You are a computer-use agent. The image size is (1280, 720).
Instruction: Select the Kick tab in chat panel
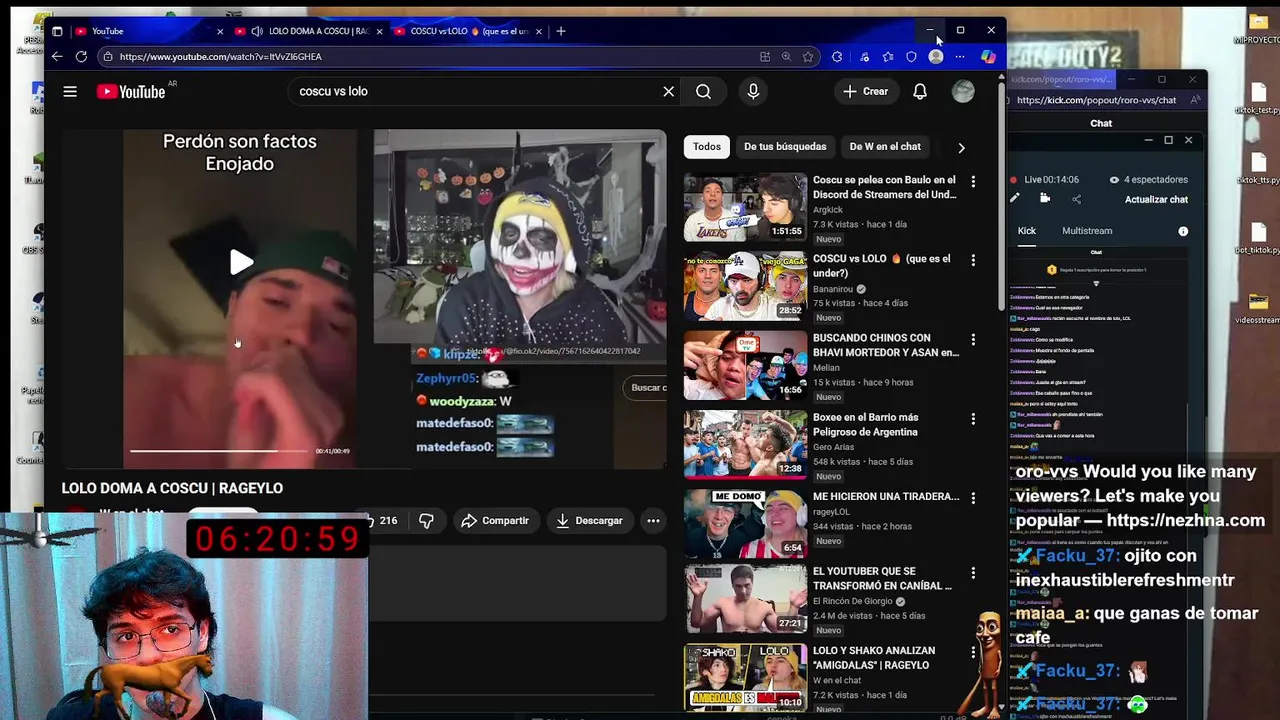[x=1027, y=231]
